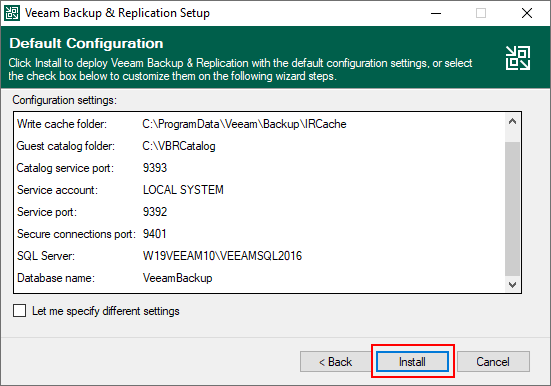Minimize the Veeam setup window

pyautogui.click(x=436, y=13)
